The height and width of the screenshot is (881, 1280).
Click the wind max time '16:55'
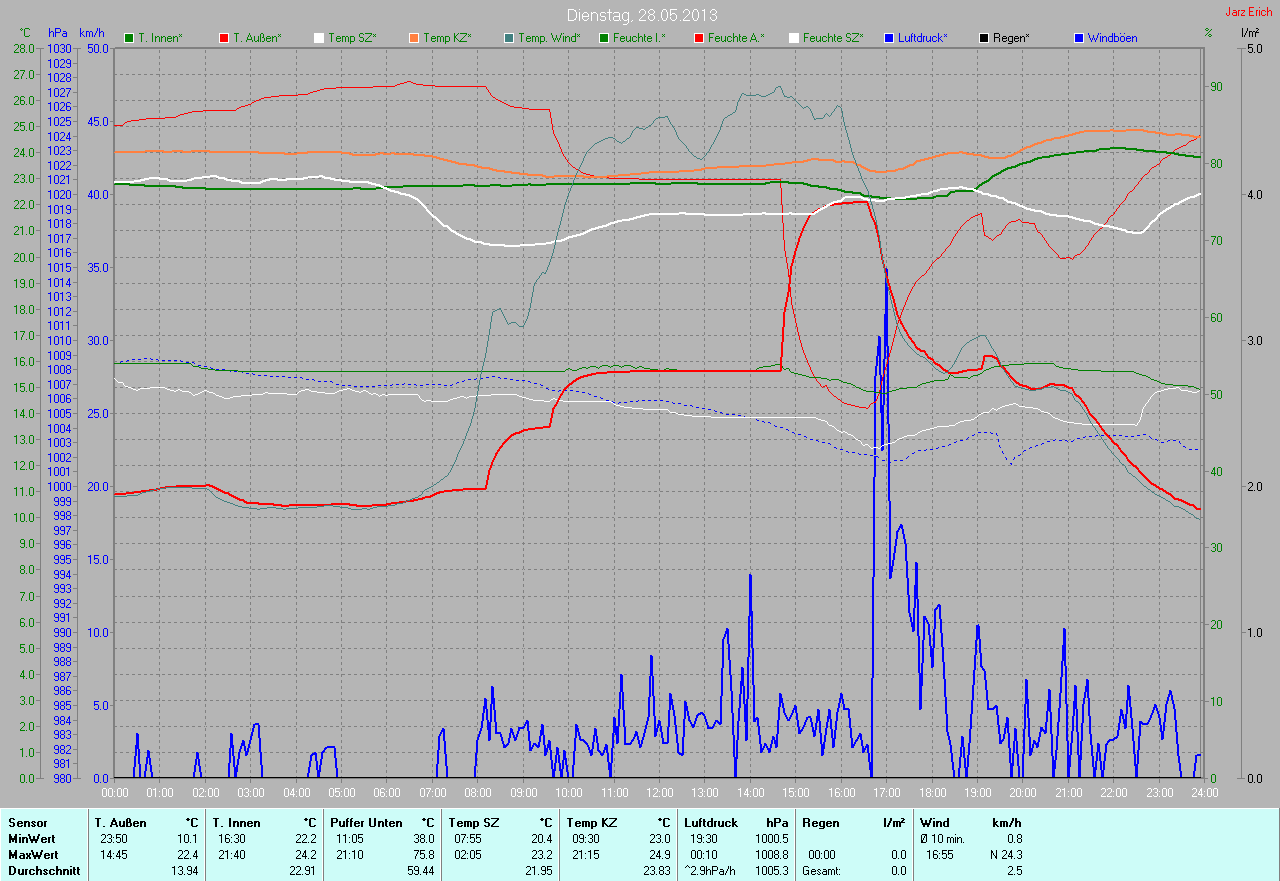click(x=940, y=855)
